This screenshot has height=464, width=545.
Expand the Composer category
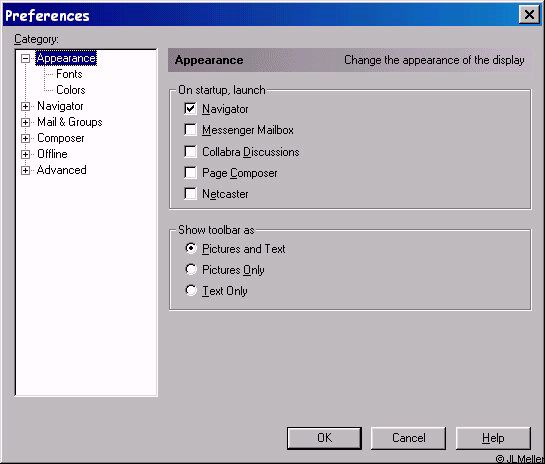[x=25, y=138]
